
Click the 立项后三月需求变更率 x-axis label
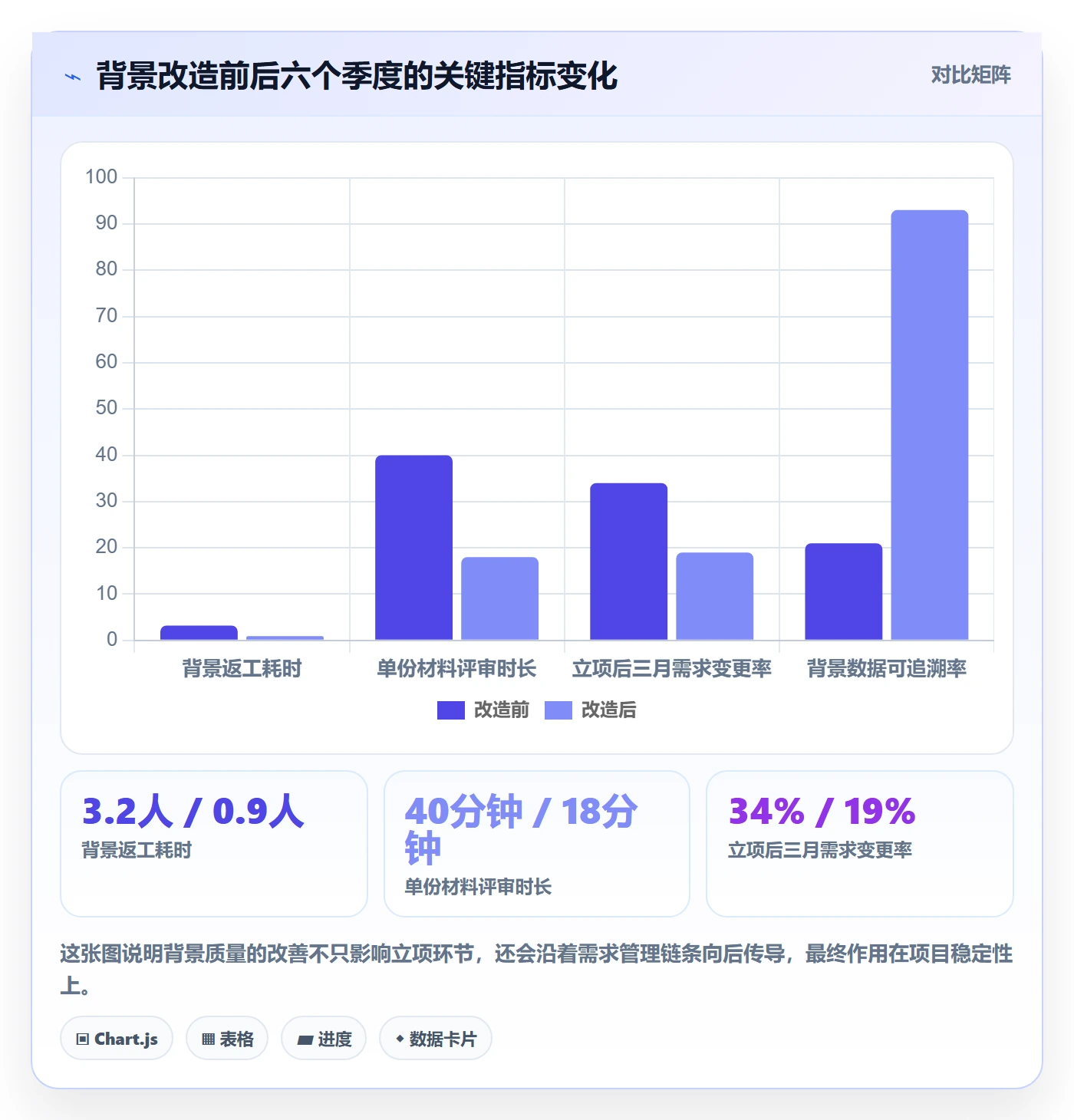[671, 669]
